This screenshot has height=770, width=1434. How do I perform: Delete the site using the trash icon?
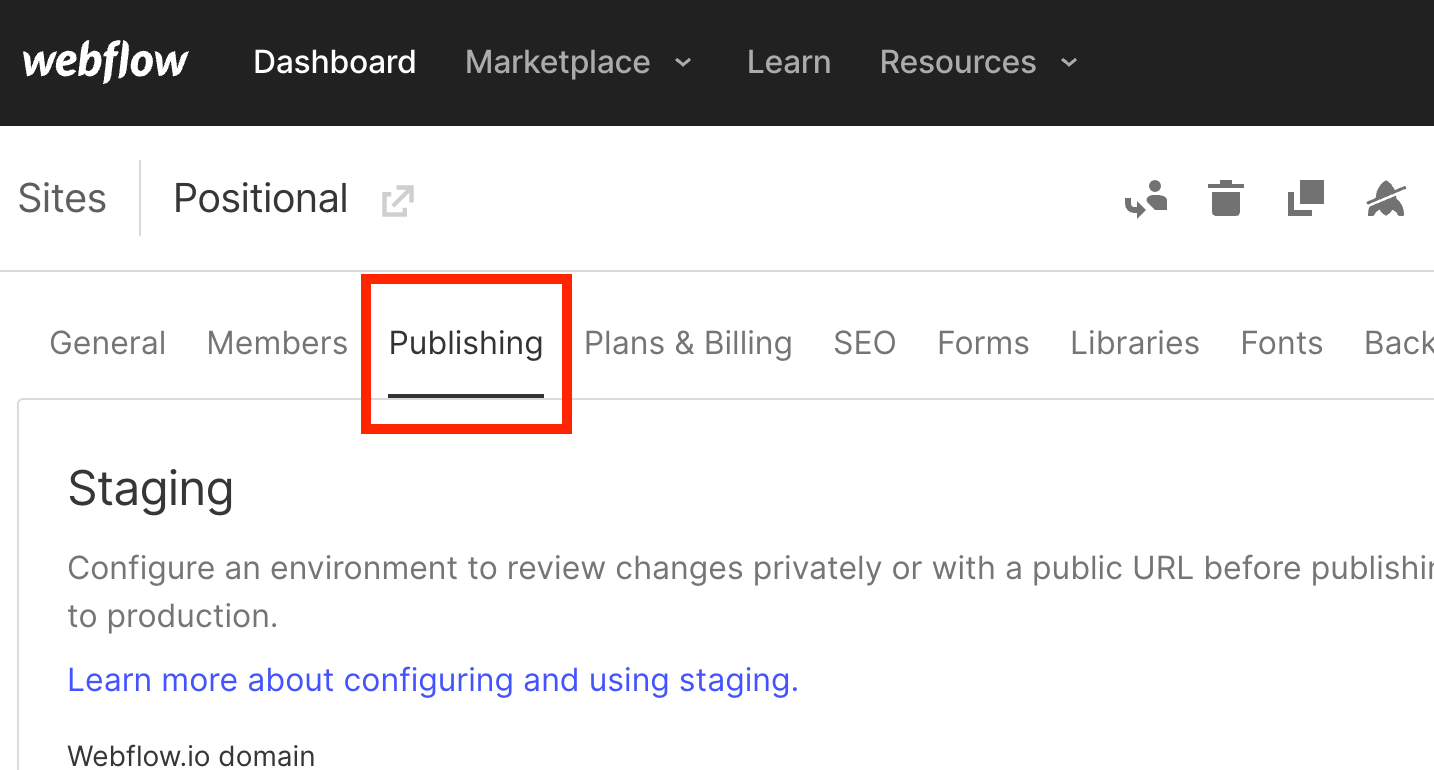pos(1225,199)
